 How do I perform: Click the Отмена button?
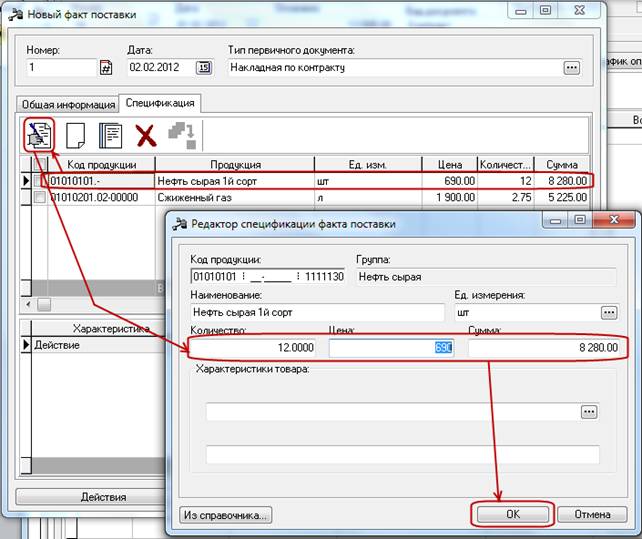592,514
